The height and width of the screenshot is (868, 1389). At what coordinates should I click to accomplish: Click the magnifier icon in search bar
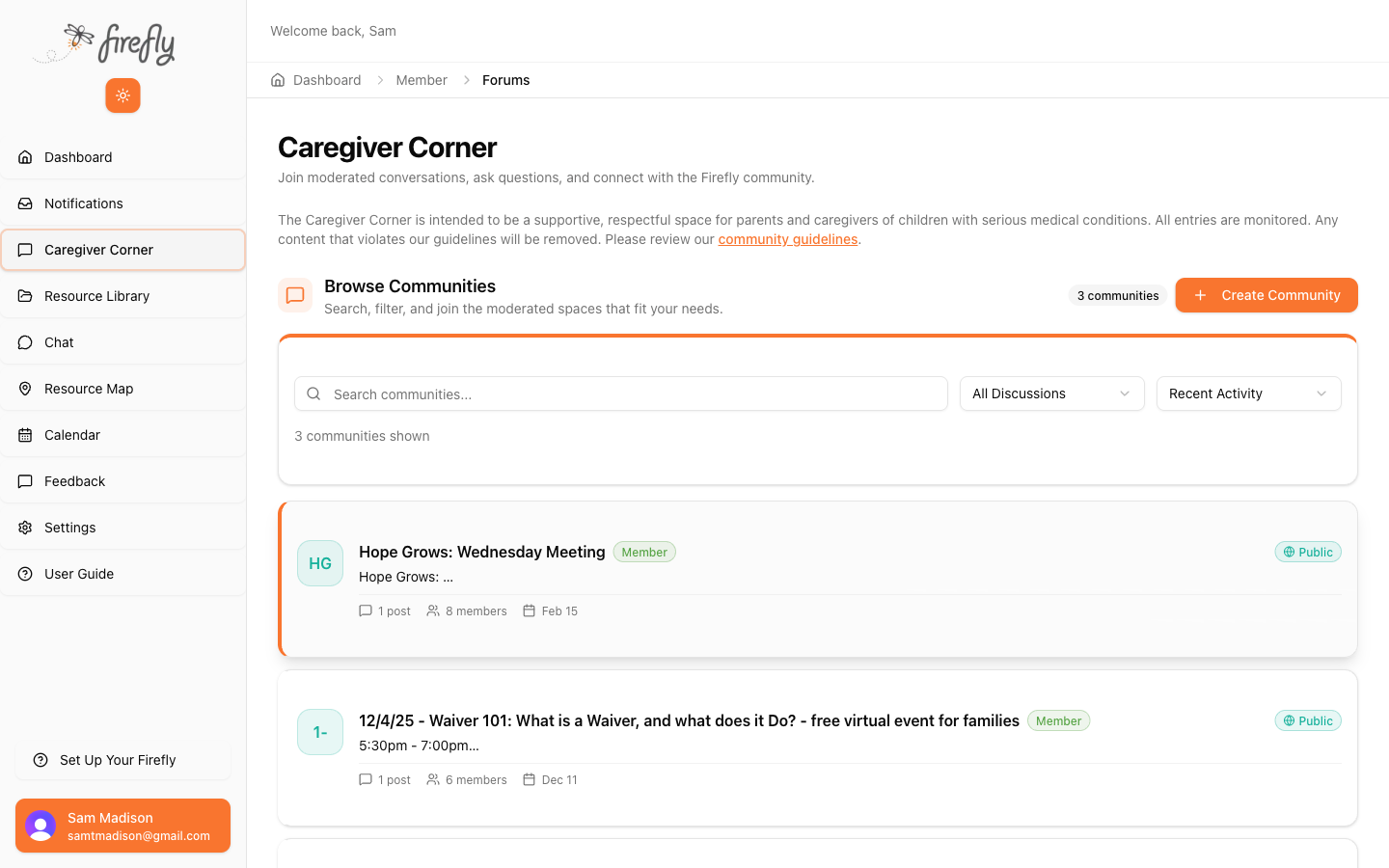(x=313, y=393)
